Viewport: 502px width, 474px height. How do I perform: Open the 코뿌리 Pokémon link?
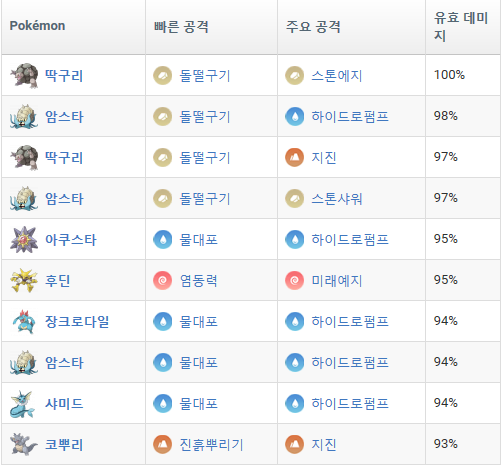(64, 445)
